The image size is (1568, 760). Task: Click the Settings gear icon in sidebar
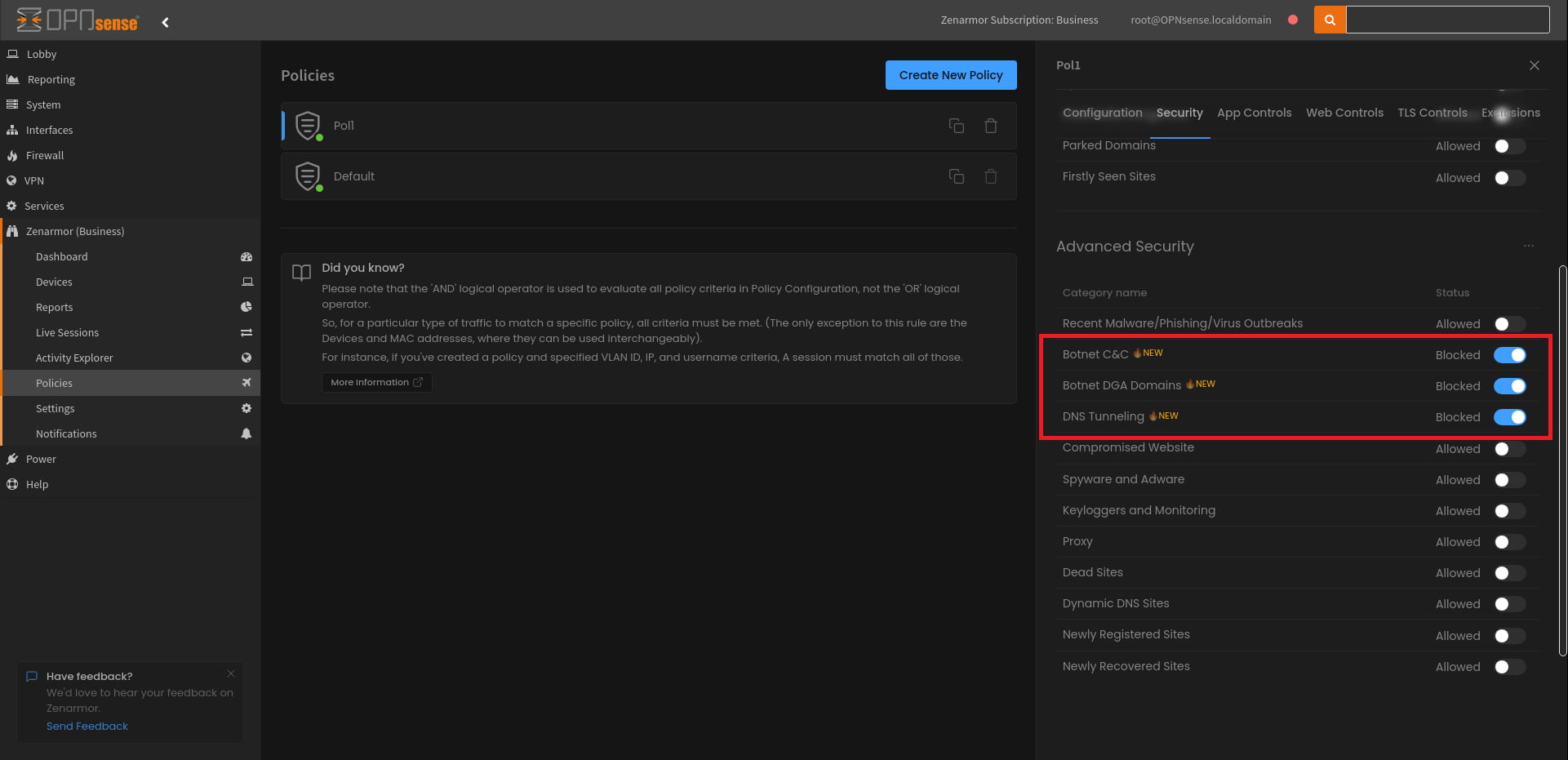pos(247,408)
